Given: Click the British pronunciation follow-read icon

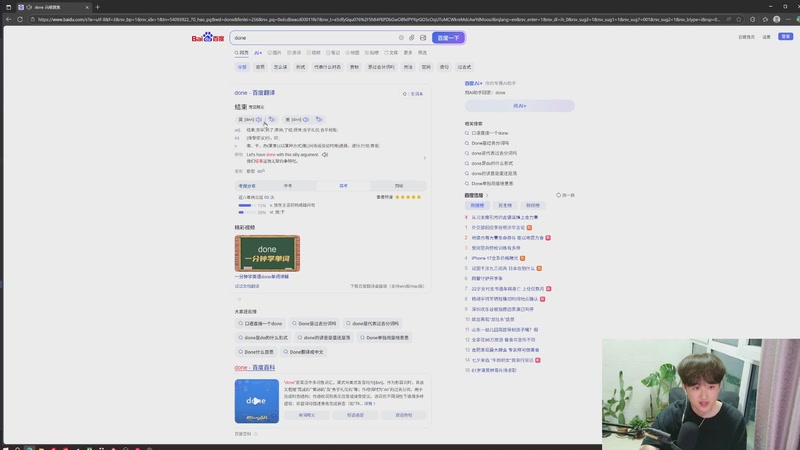Looking at the screenshot, I should tap(272, 119).
